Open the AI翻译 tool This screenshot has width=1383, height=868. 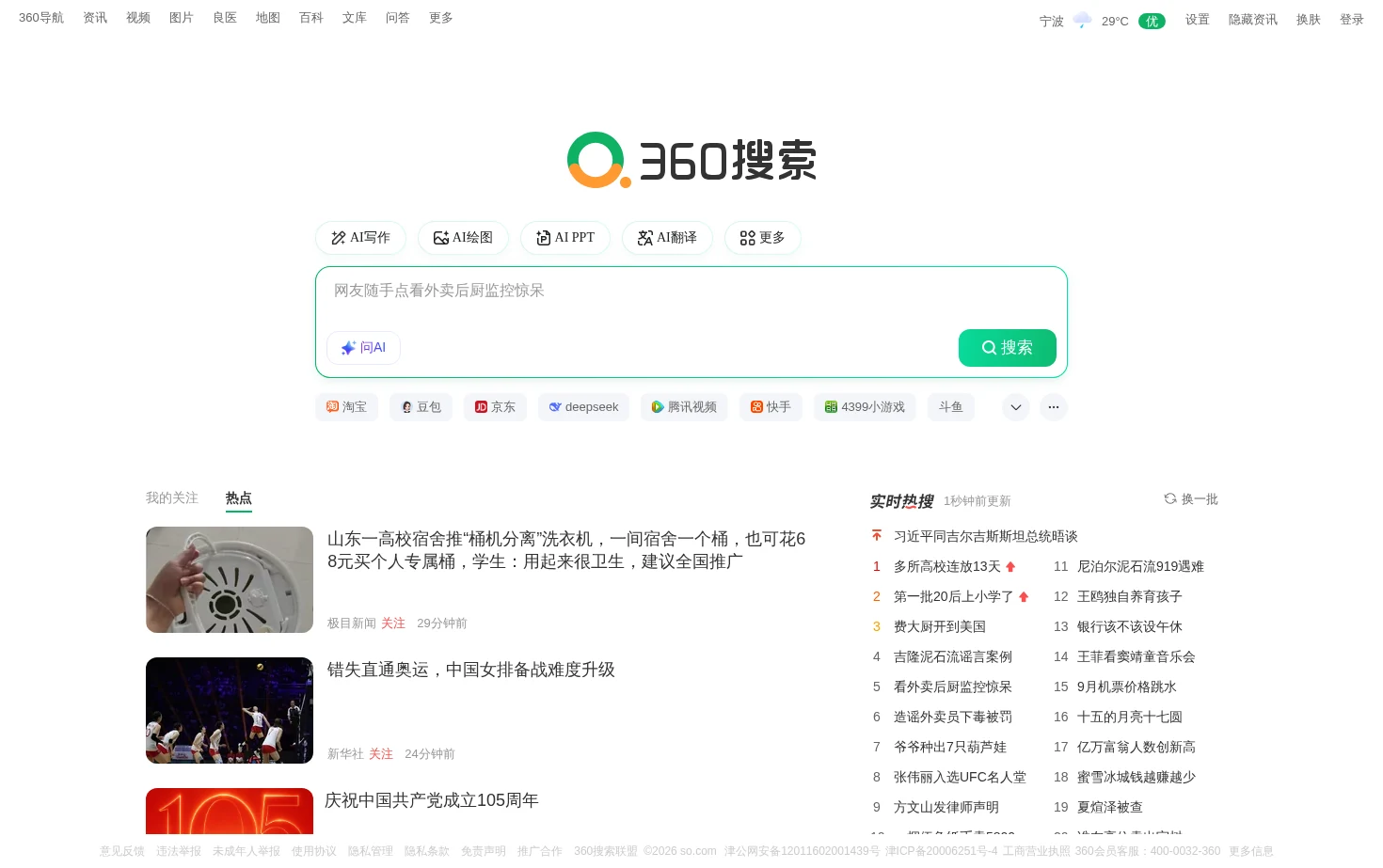click(667, 238)
